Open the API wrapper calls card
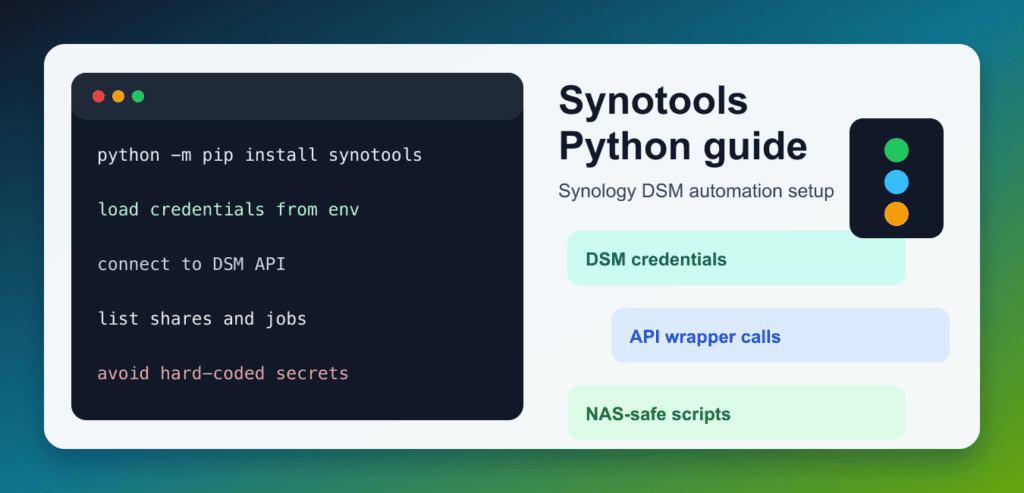The image size is (1024, 493). (x=780, y=335)
